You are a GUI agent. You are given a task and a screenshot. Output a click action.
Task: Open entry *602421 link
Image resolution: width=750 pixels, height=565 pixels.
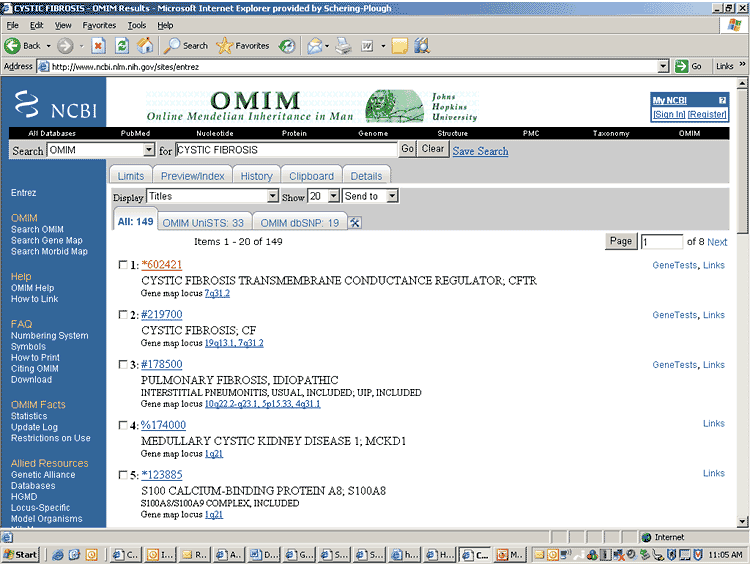162,265
